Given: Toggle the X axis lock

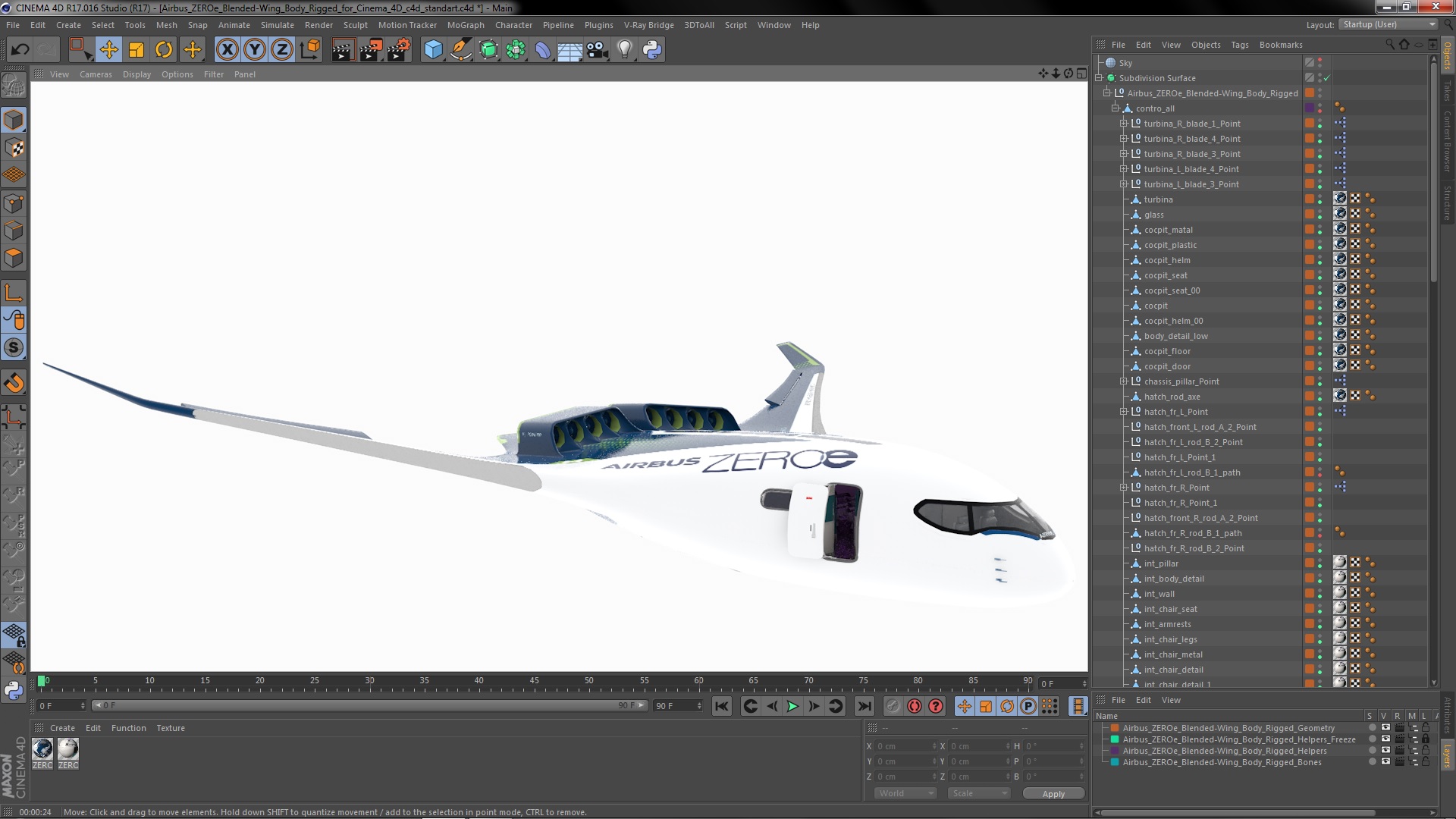Looking at the screenshot, I should (x=227, y=50).
